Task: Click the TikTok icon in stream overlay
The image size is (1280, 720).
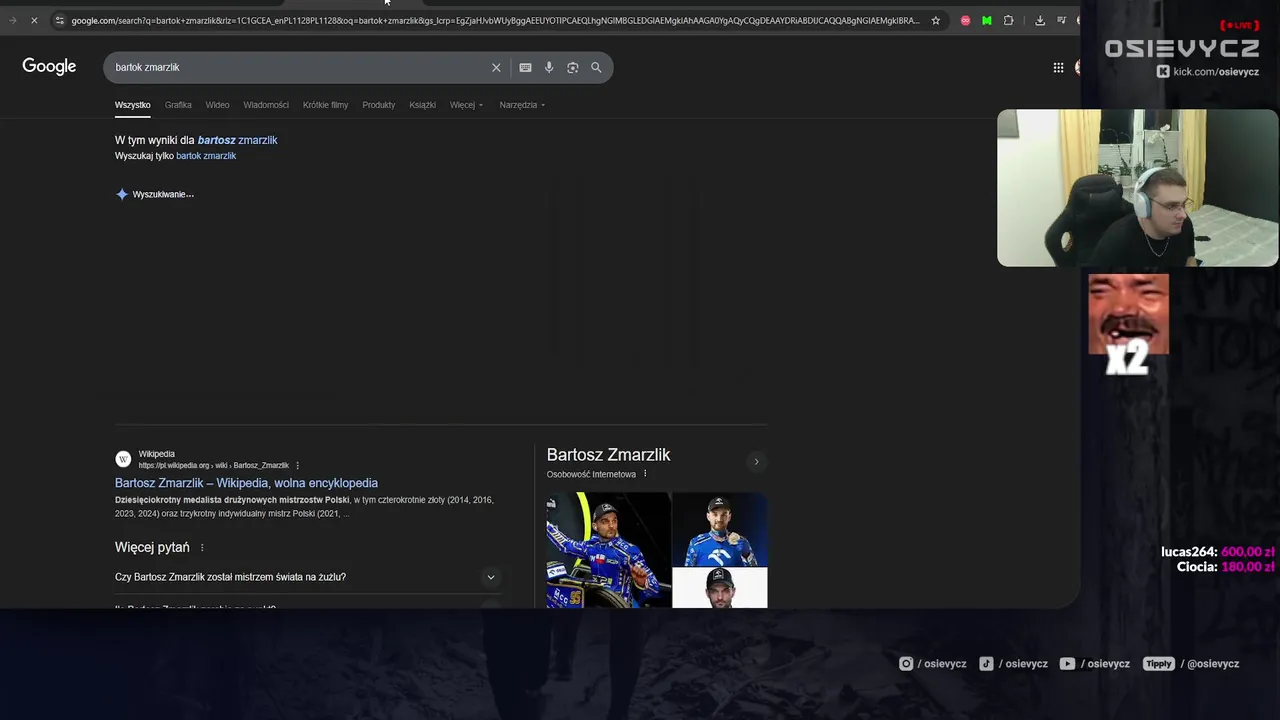Action: tap(986, 663)
